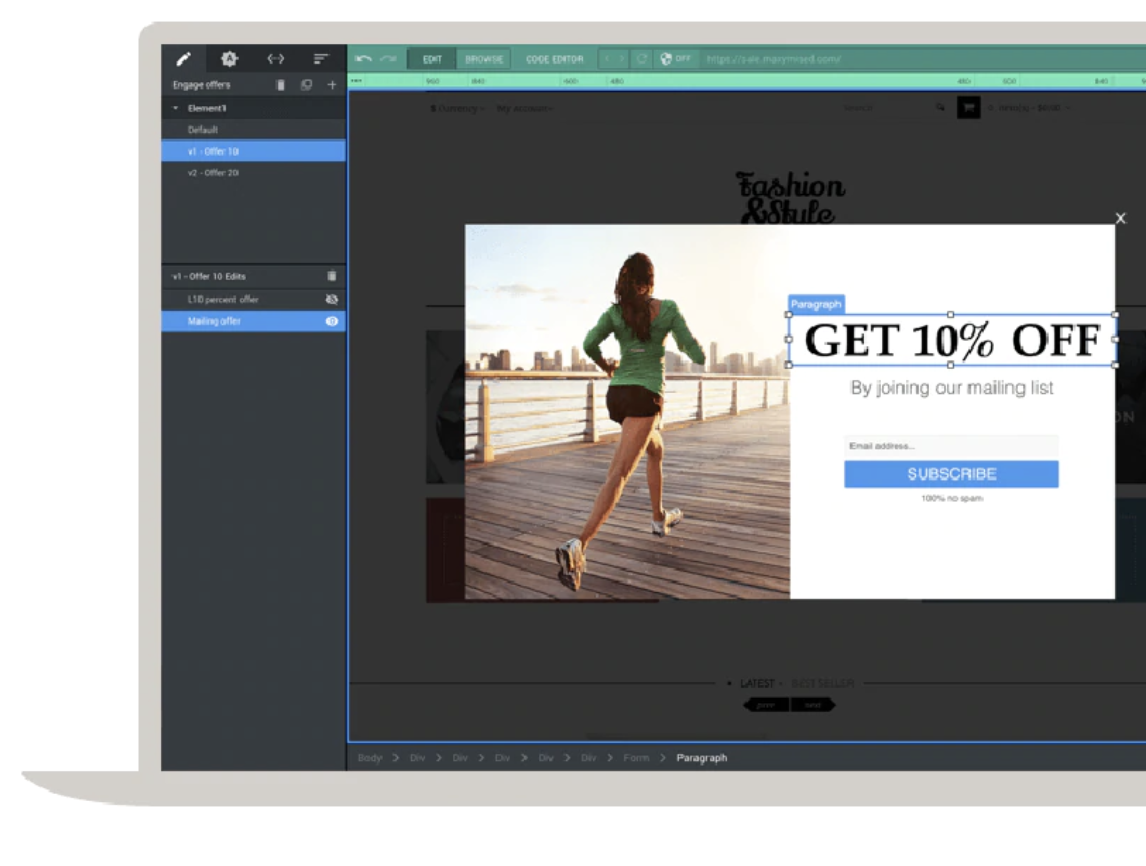
Task: Toggle visibility of the L10 percent offer edit
Action: [332, 299]
